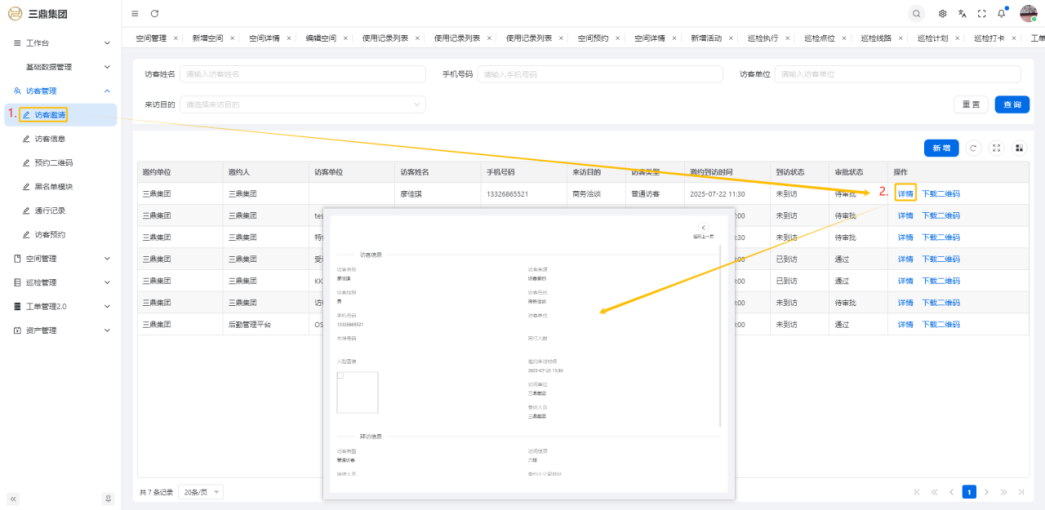Screen dimensions: 1045x510
Task: Collapse the sidebar with bottom-left double arrow
Action: point(14,498)
